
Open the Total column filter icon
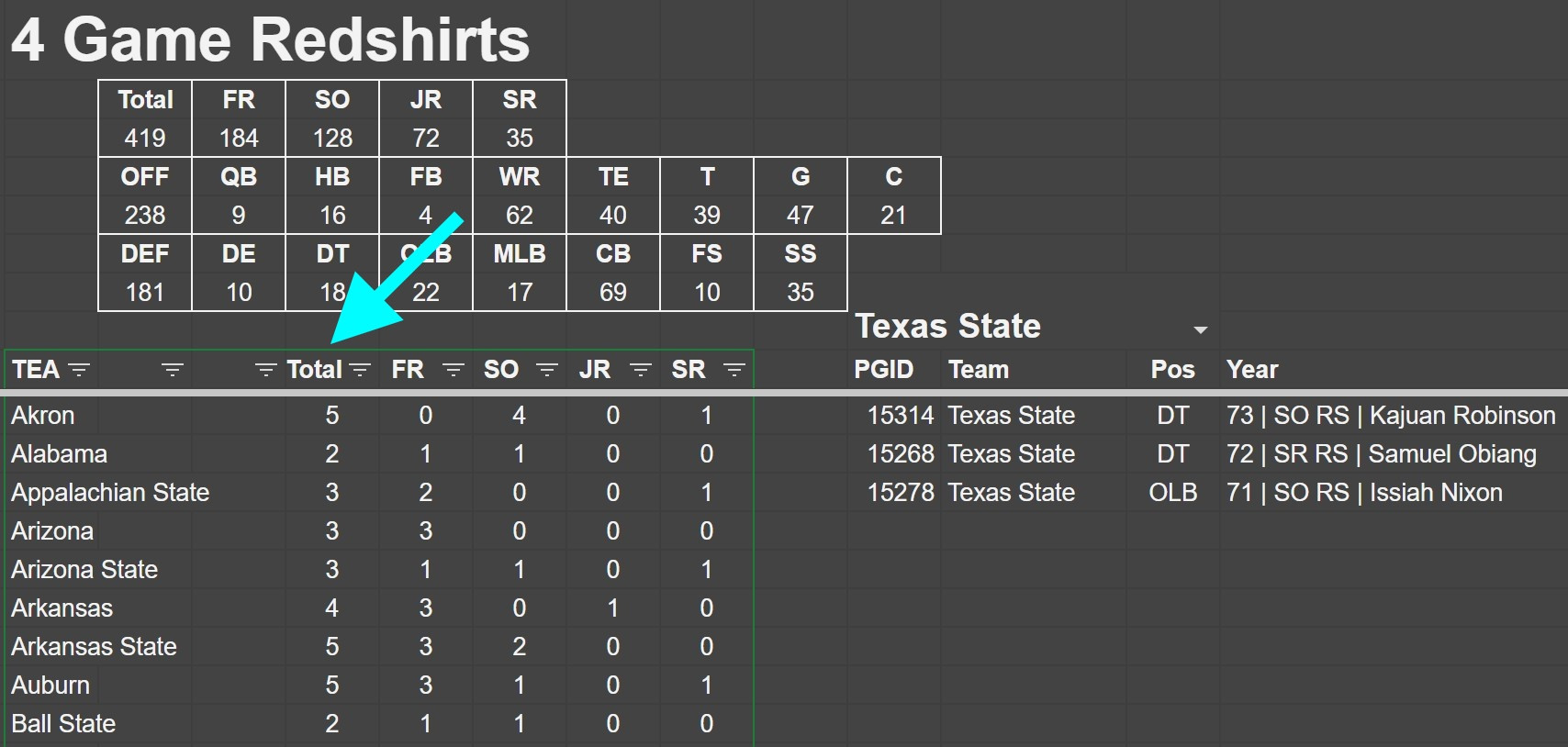pos(360,370)
